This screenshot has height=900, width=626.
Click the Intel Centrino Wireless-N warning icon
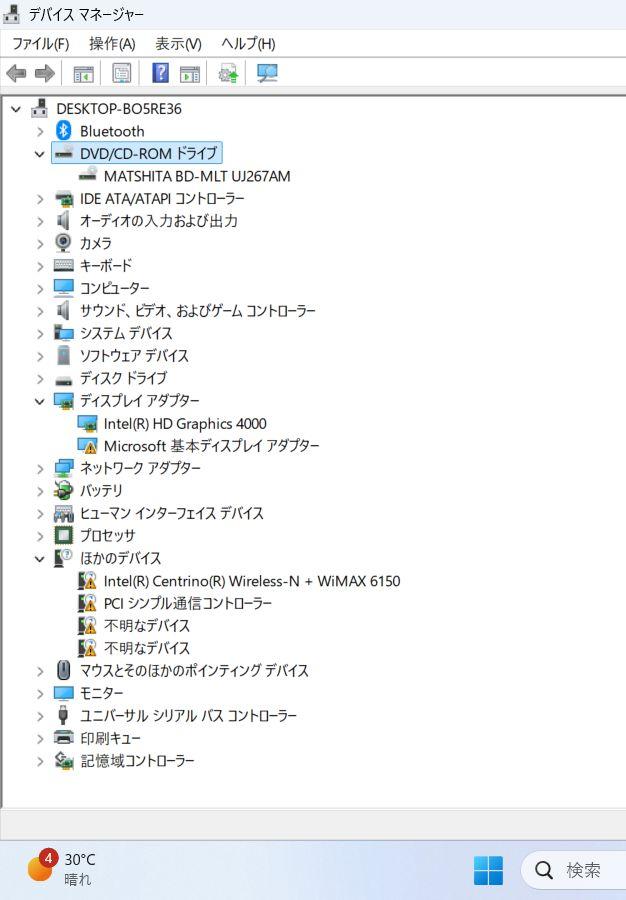click(x=87, y=581)
